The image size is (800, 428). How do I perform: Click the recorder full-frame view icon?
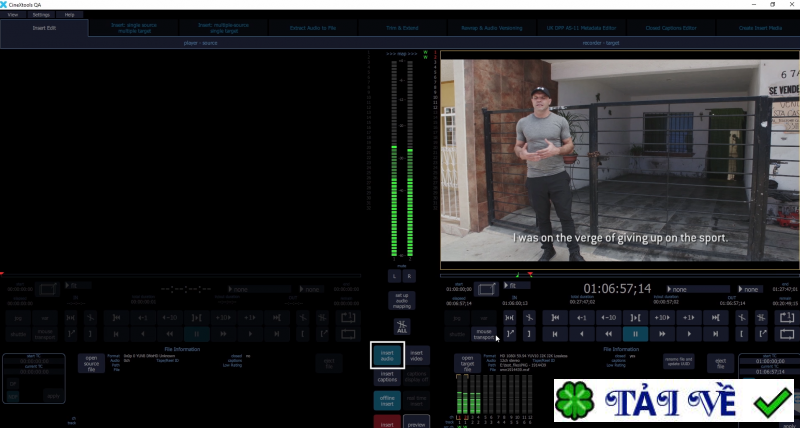coord(486,289)
